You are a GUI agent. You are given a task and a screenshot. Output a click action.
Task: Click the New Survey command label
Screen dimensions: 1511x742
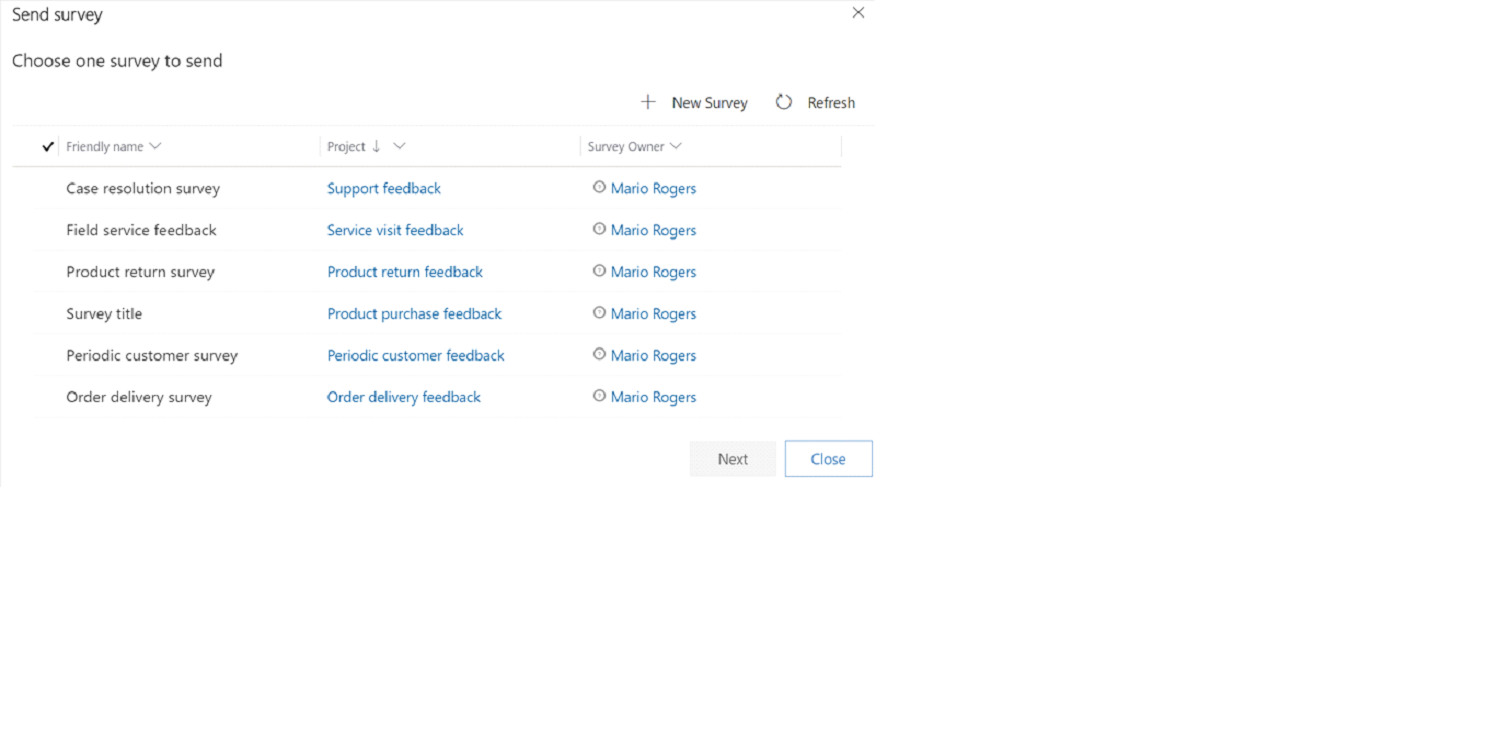pyautogui.click(x=709, y=103)
